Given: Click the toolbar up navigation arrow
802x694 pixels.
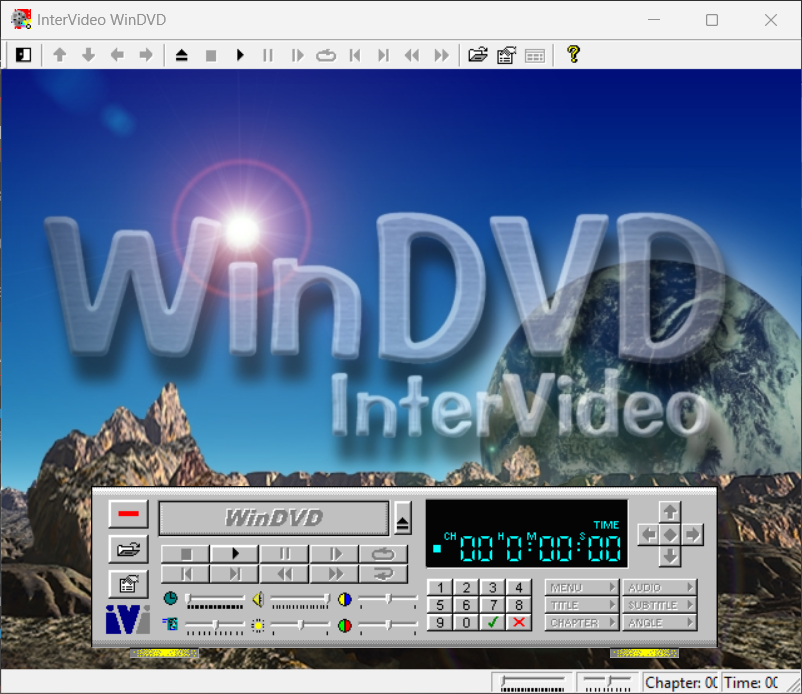Looking at the screenshot, I should [x=60, y=55].
